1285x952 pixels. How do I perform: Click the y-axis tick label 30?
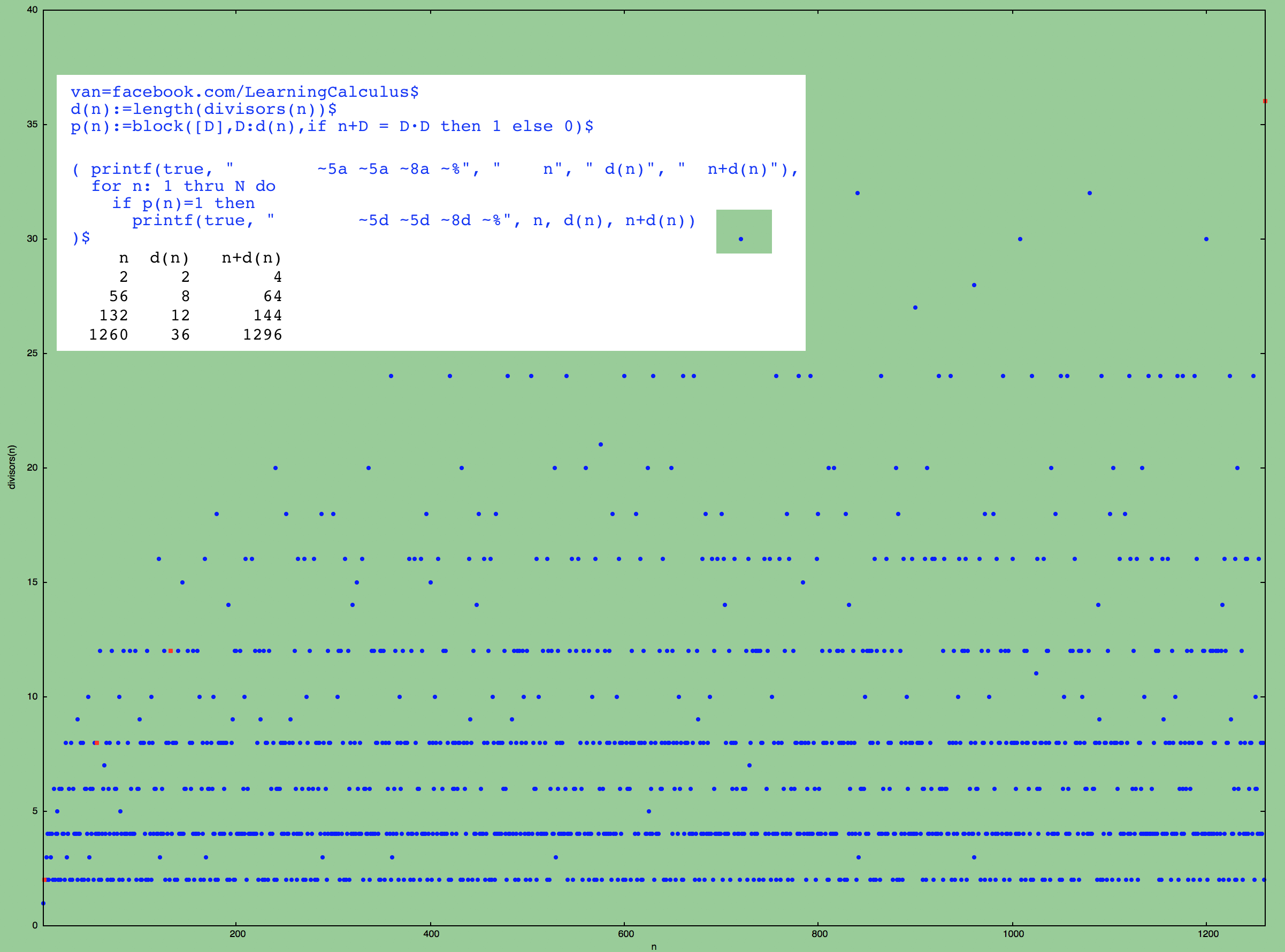(32, 239)
